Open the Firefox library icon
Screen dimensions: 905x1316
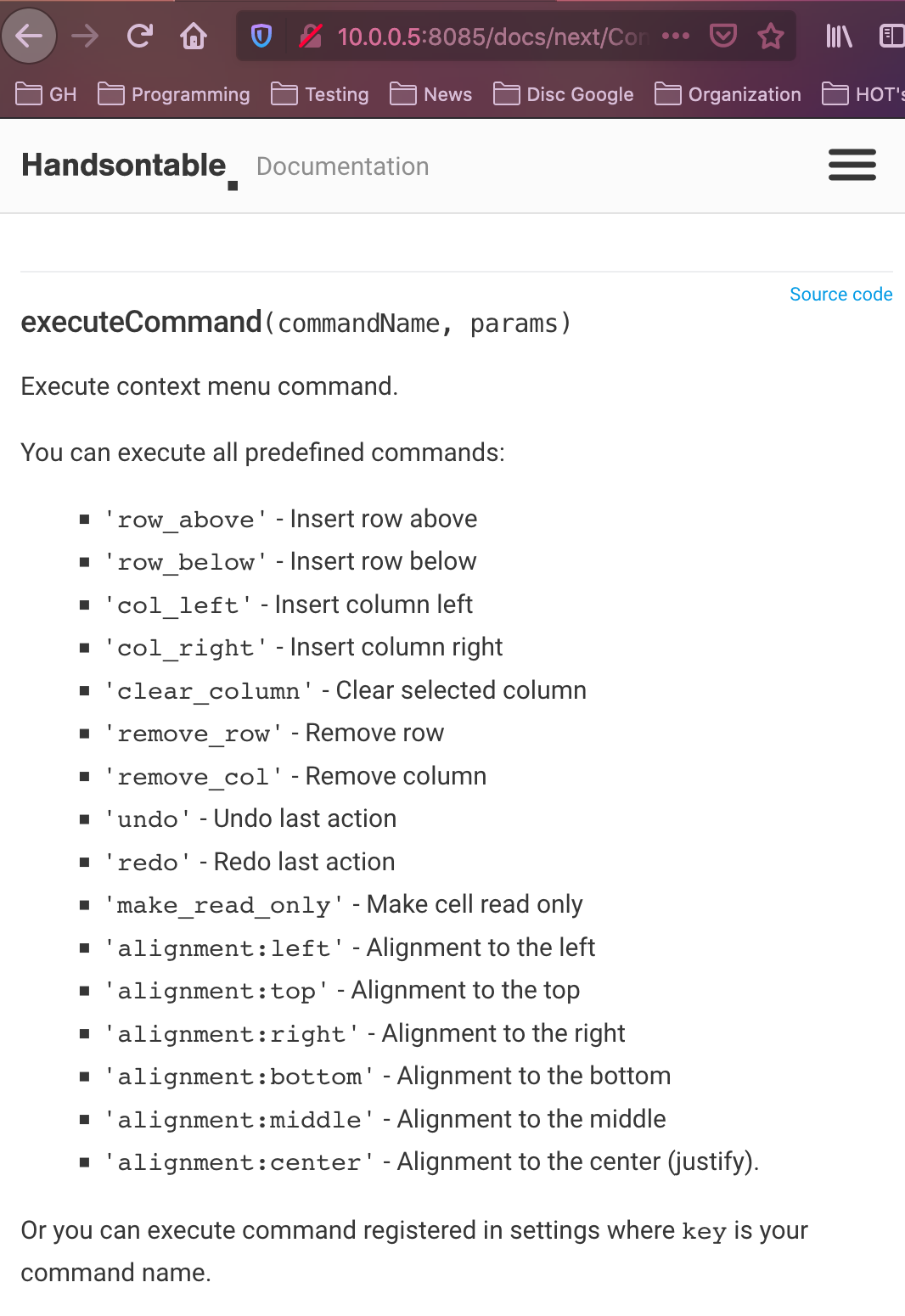click(837, 36)
